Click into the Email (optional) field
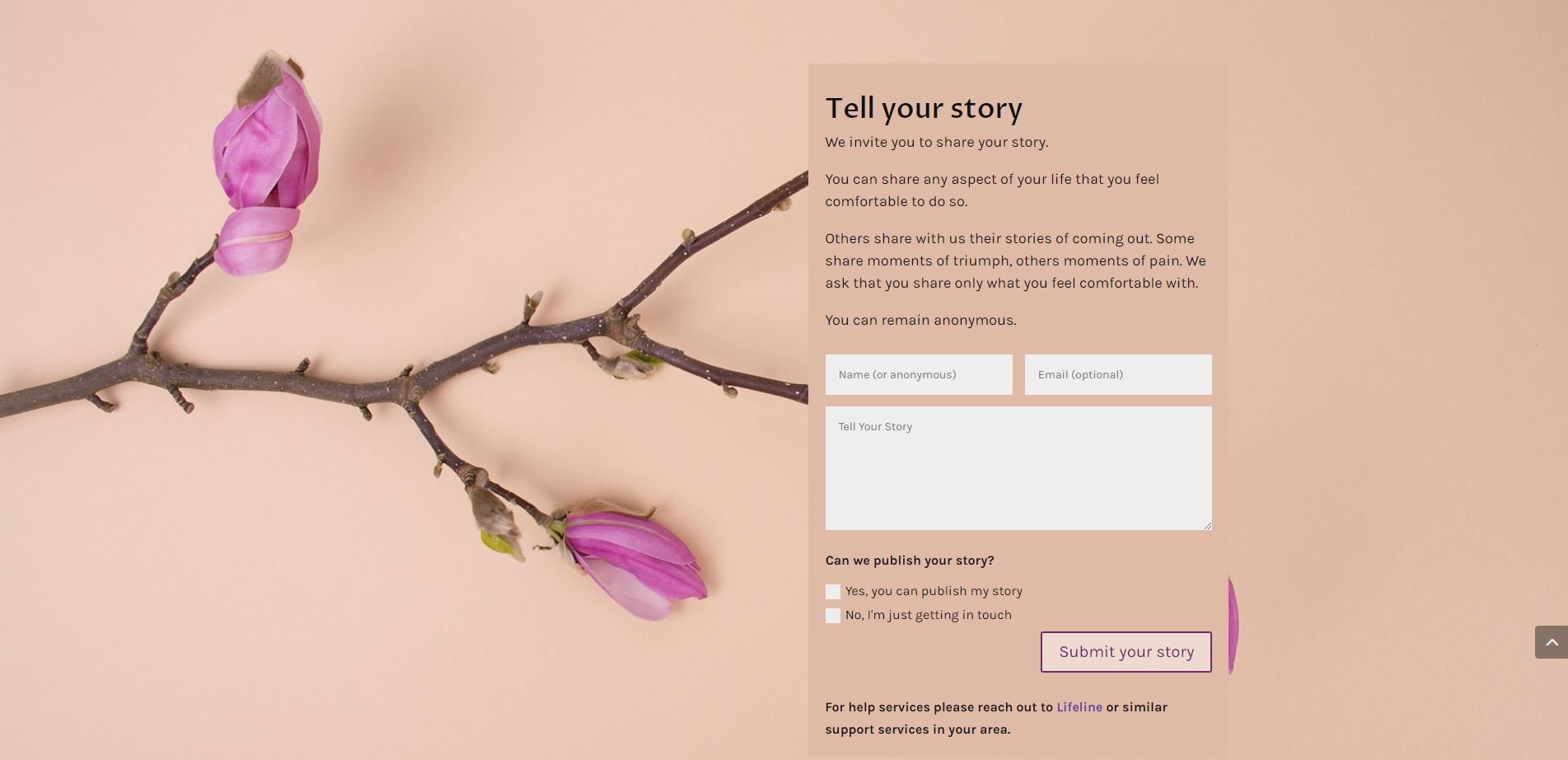This screenshot has height=760, width=1568. point(1117,375)
